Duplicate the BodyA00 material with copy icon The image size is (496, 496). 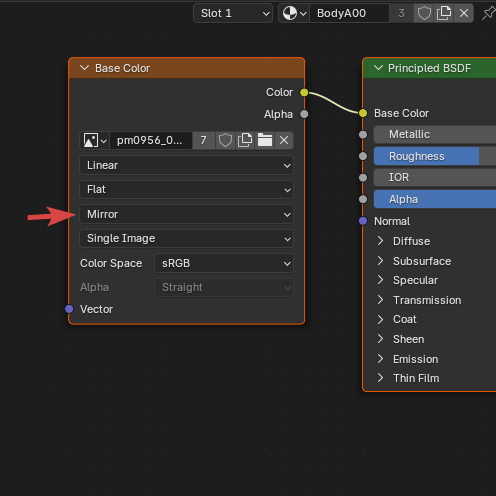point(444,13)
